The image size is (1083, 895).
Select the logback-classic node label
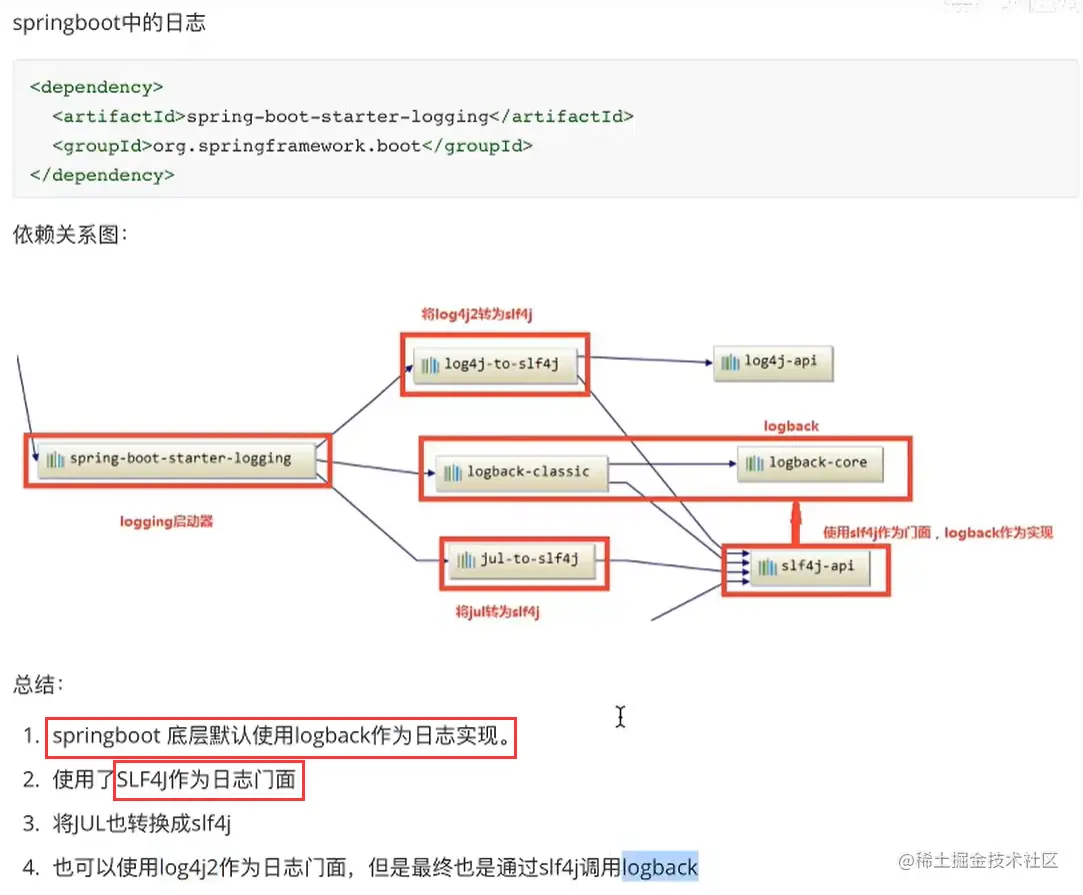coord(528,472)
